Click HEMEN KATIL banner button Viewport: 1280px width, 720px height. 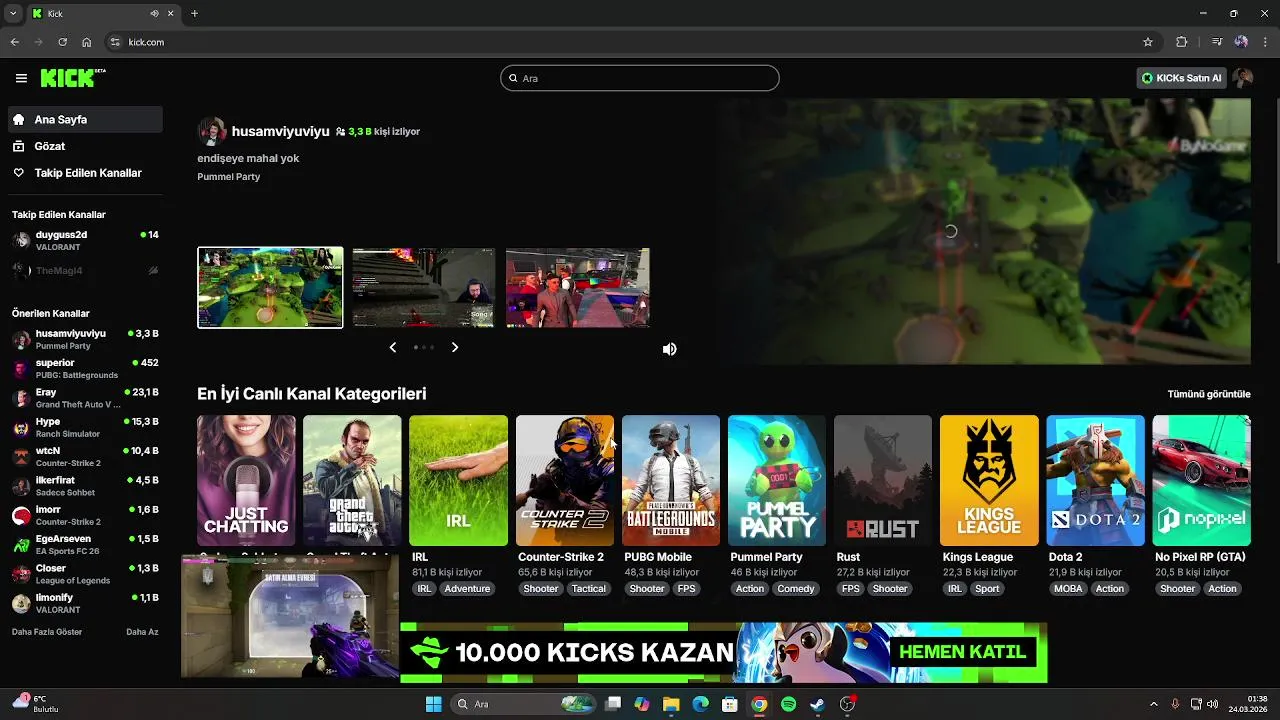click(963, 652)
